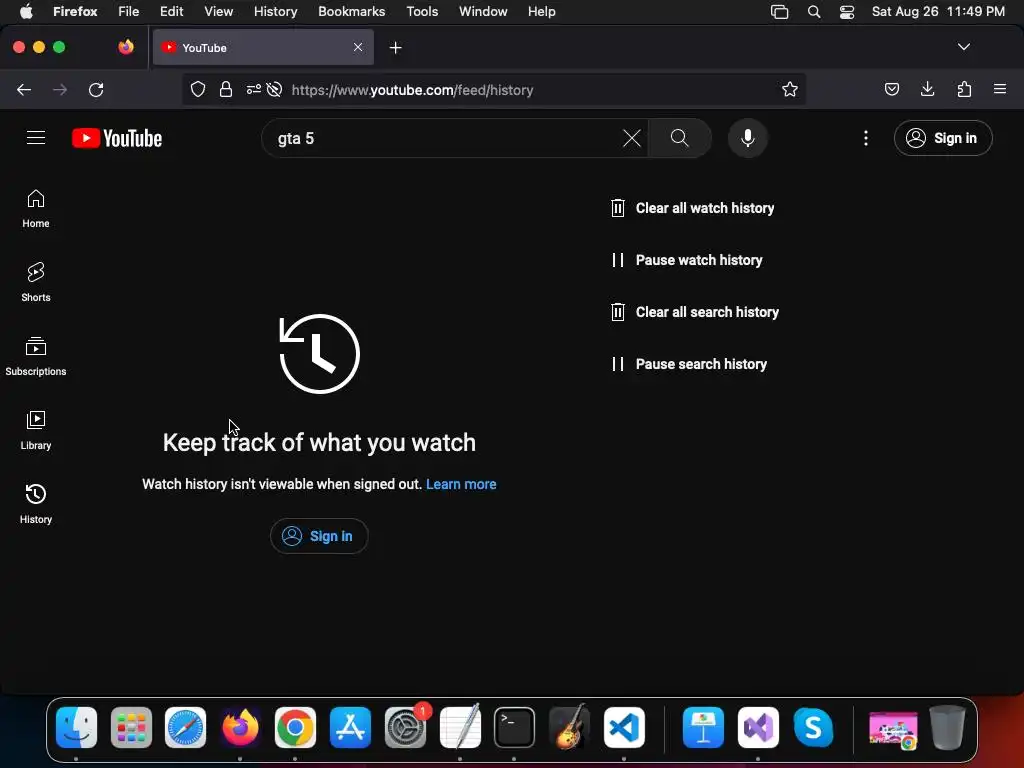
Task: Open Spotlight search in the menu bar
Action: [x=814, y=12]
